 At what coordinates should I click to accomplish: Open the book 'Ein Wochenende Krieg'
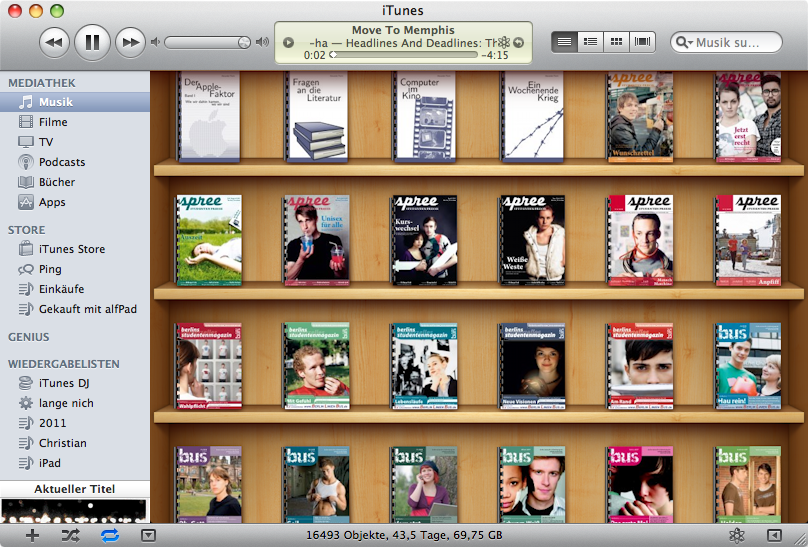pos(532,117)
